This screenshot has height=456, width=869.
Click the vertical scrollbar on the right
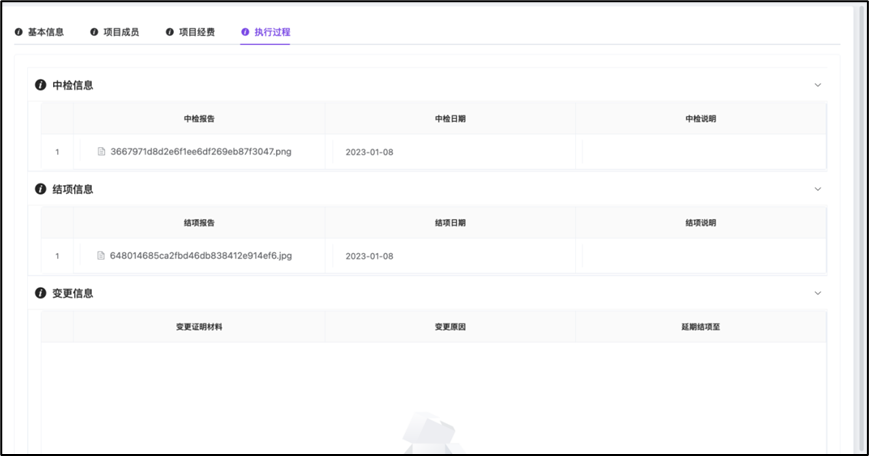pyautogui.click(x=860, y=200)
